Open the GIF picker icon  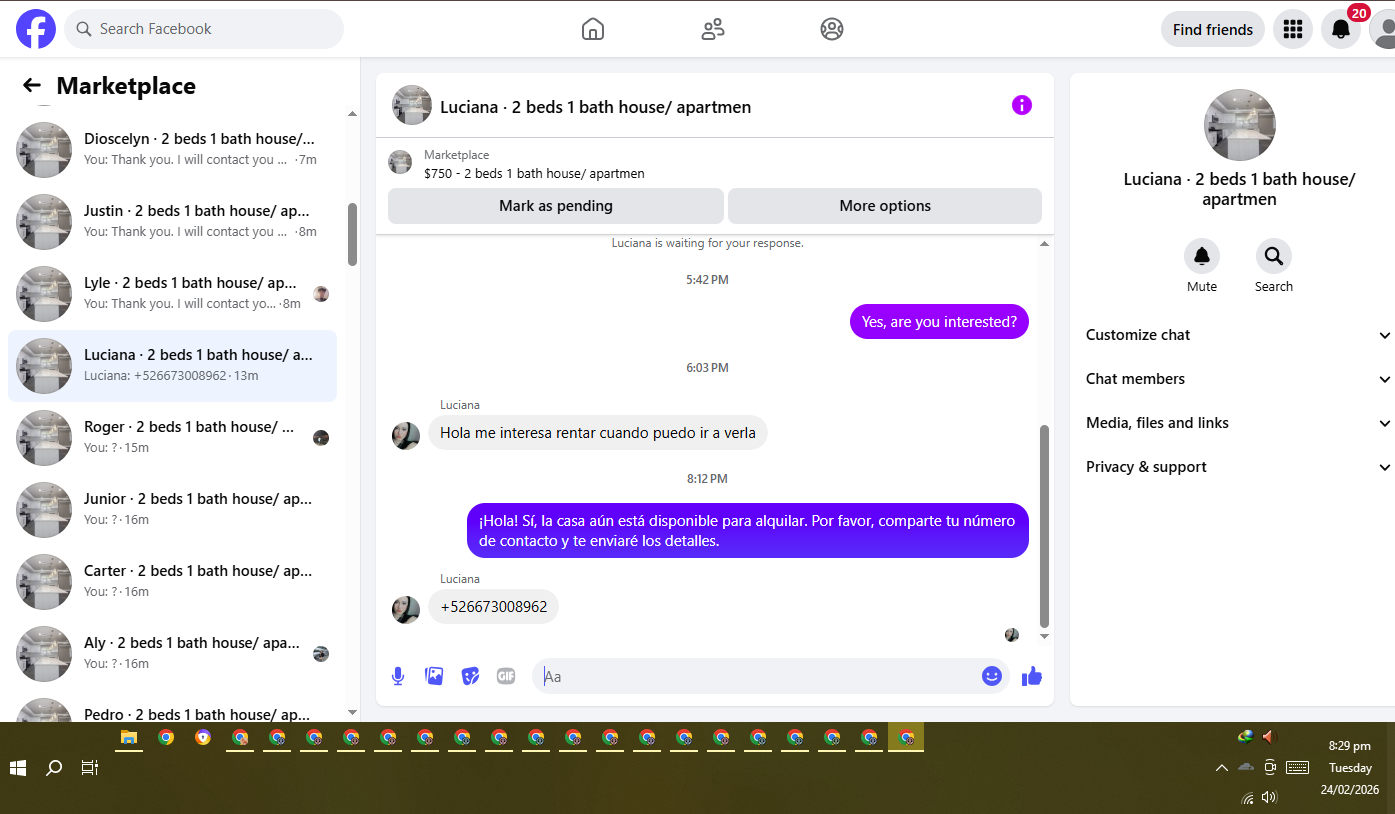coord(506,676)
